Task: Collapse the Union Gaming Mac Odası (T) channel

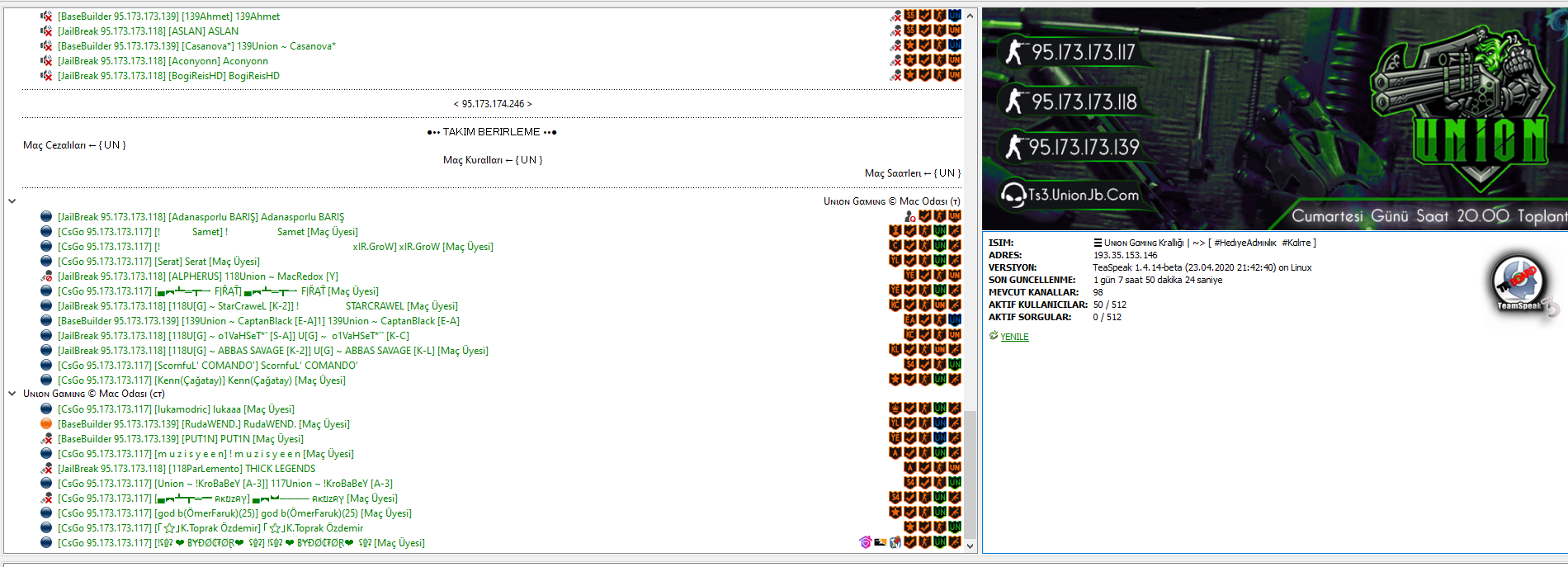Action: [12, 201]
